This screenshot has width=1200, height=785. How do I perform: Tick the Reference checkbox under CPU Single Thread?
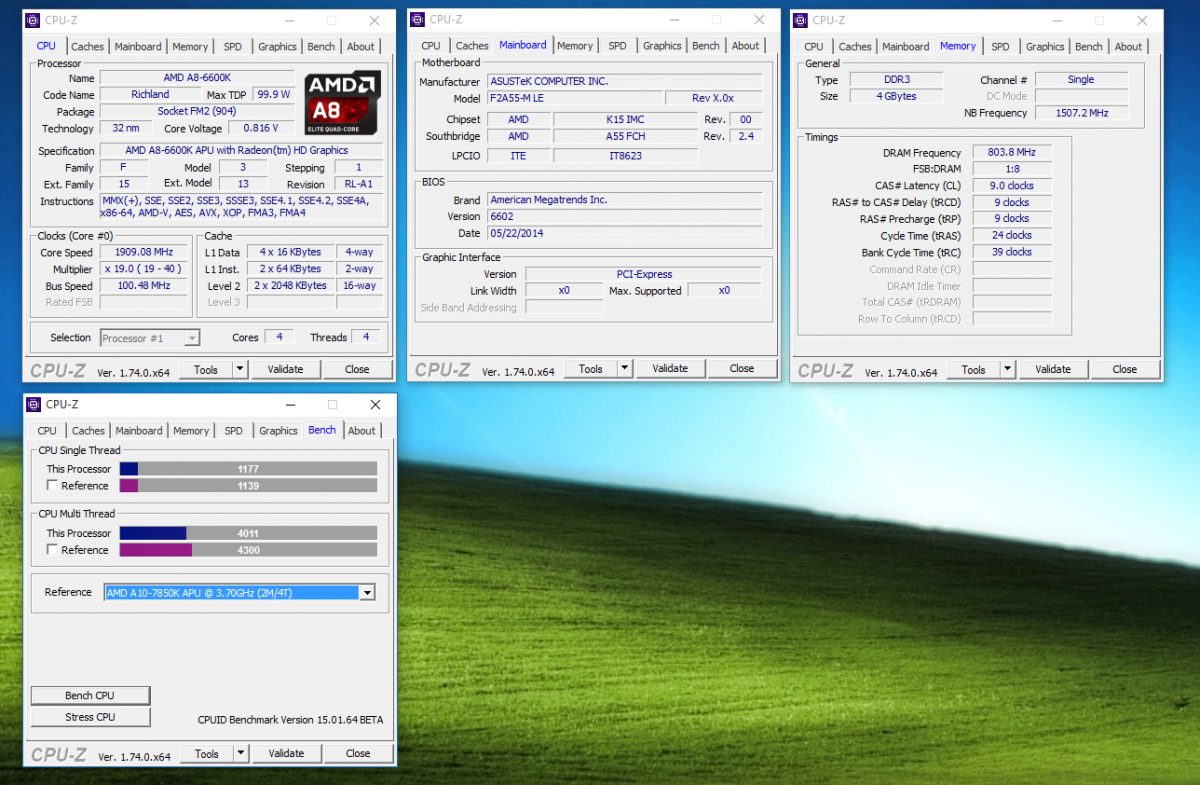52,486
